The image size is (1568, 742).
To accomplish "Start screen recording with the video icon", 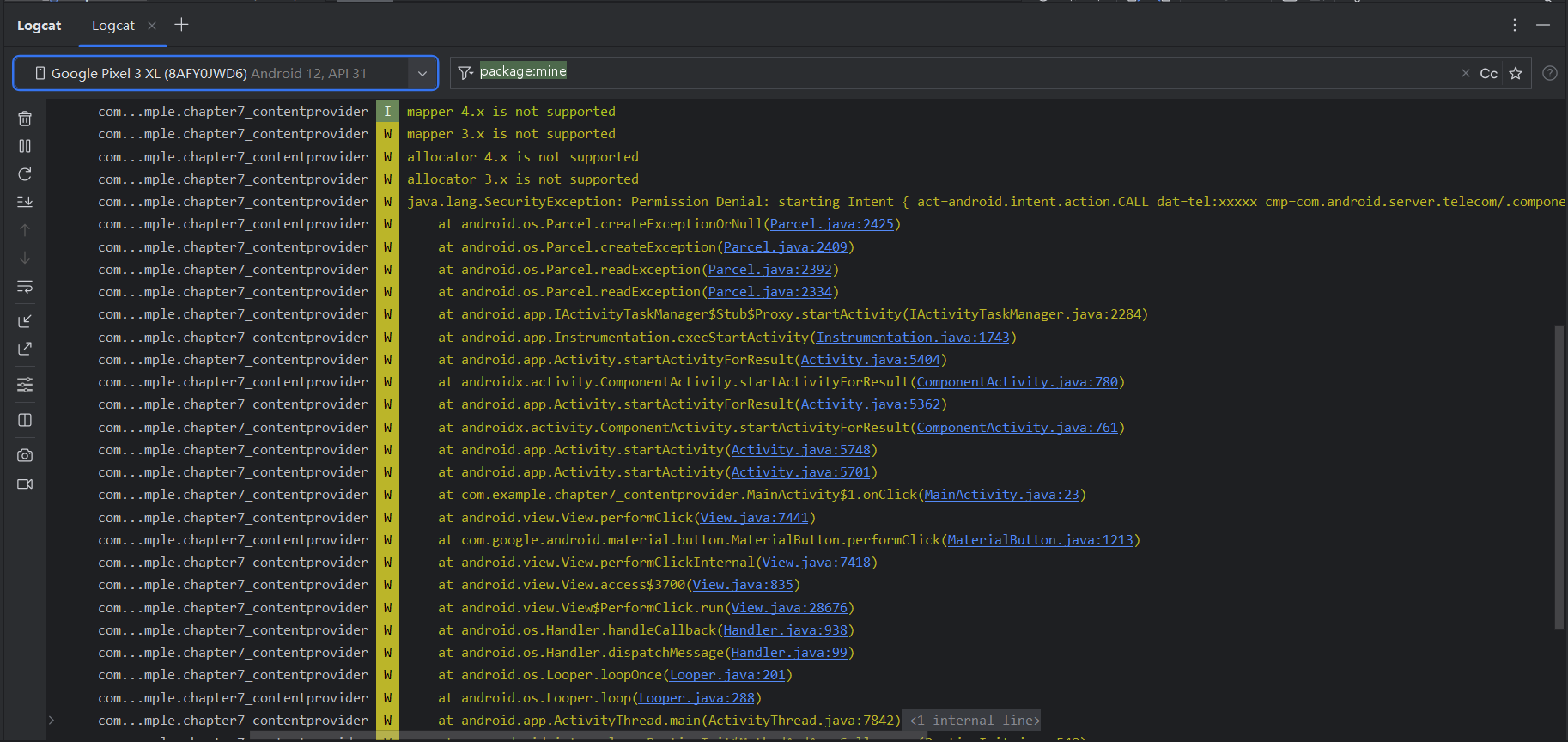I will point(25,484).
